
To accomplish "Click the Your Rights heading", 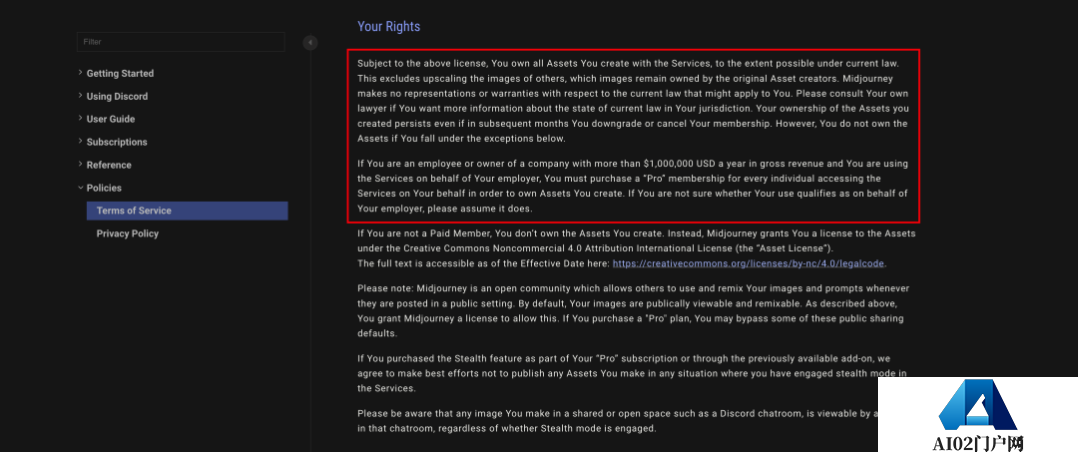I will tap(388, 27).
